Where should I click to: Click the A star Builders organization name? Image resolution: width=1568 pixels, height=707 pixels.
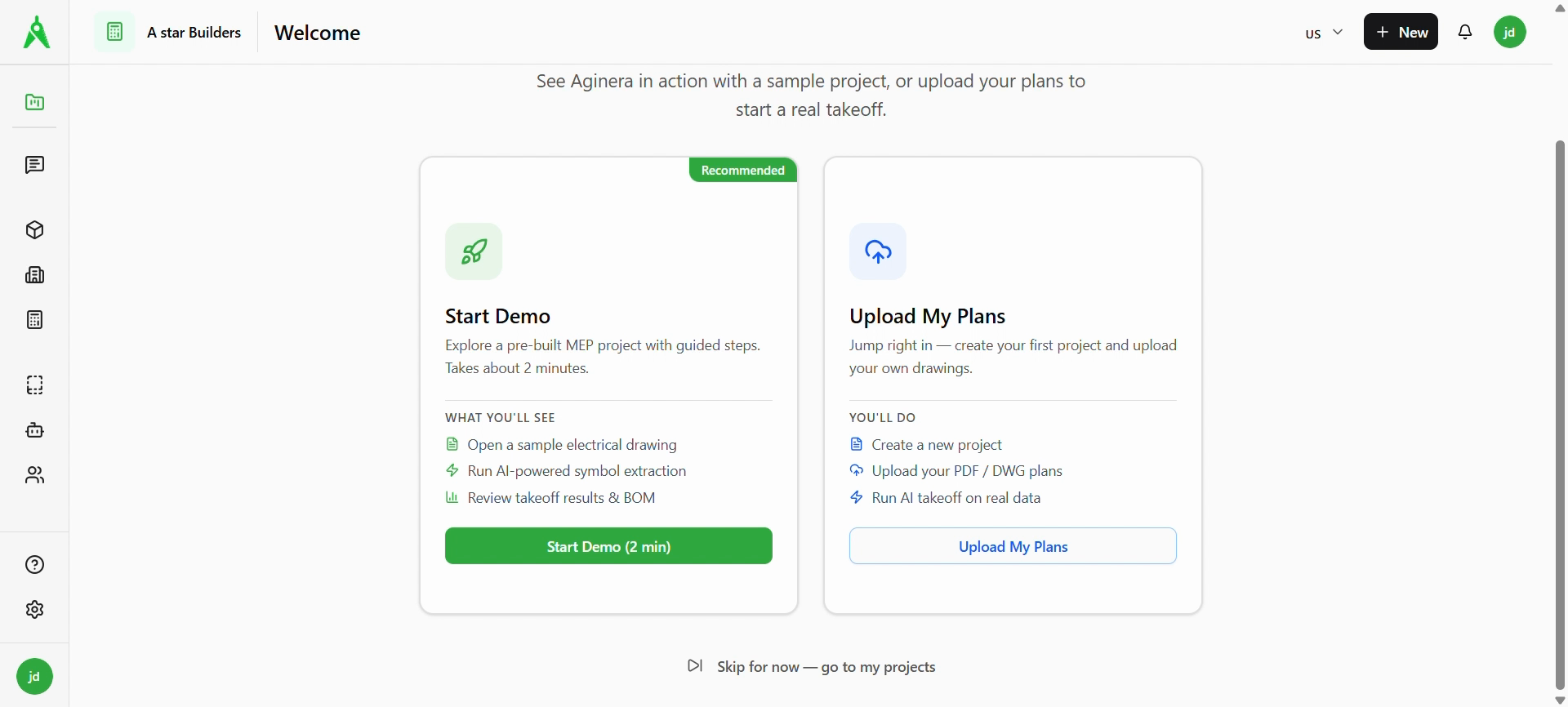tap(194, 33)
